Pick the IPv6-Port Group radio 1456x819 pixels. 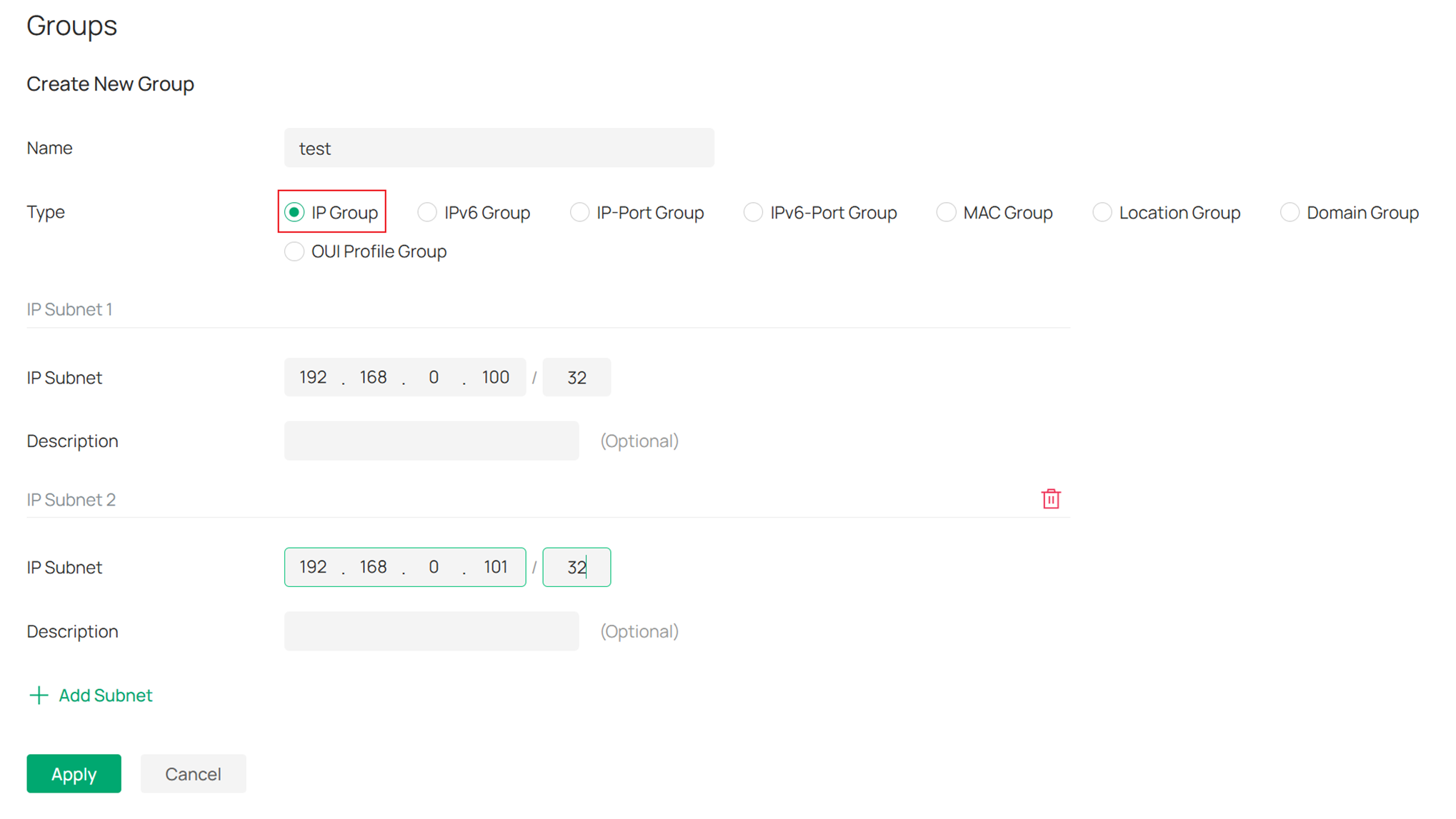753,212
